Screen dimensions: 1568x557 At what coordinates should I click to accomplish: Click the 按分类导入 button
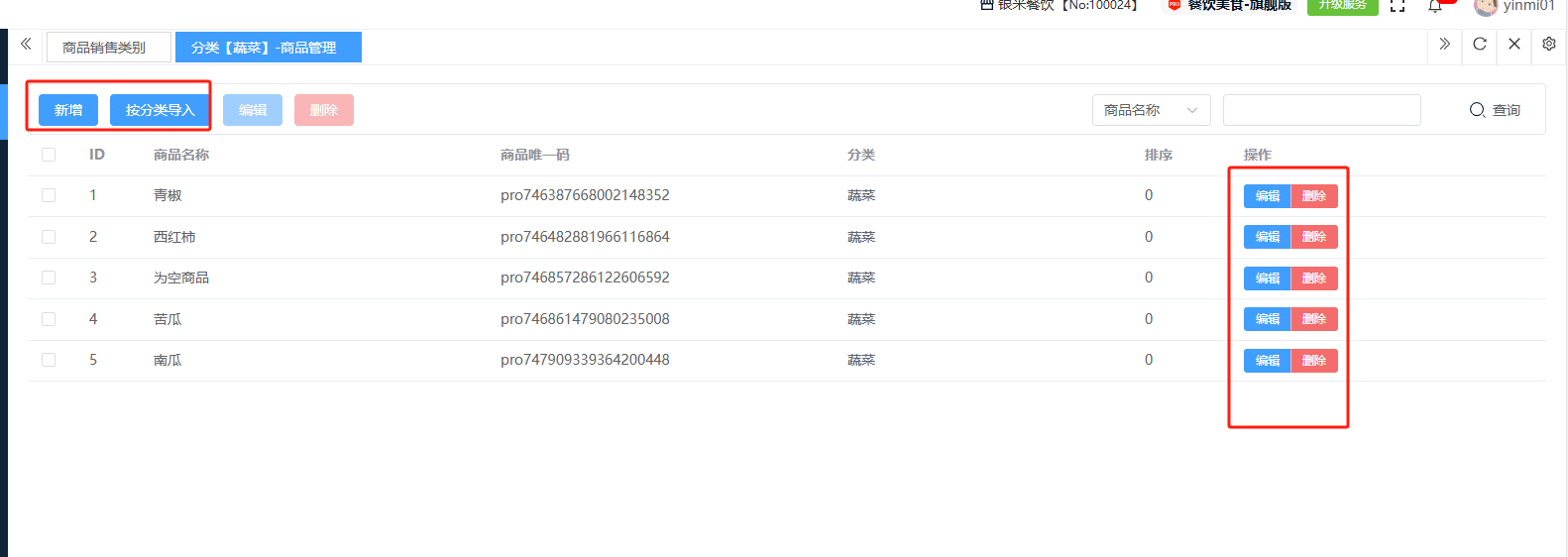pos(160,110)
